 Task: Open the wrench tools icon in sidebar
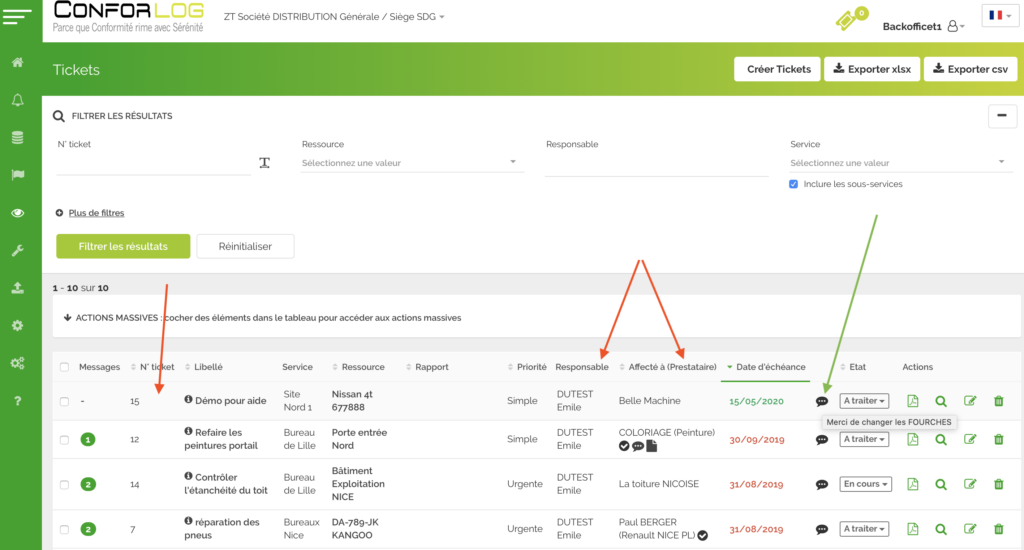pyautogui.click(x=18, y=251)
